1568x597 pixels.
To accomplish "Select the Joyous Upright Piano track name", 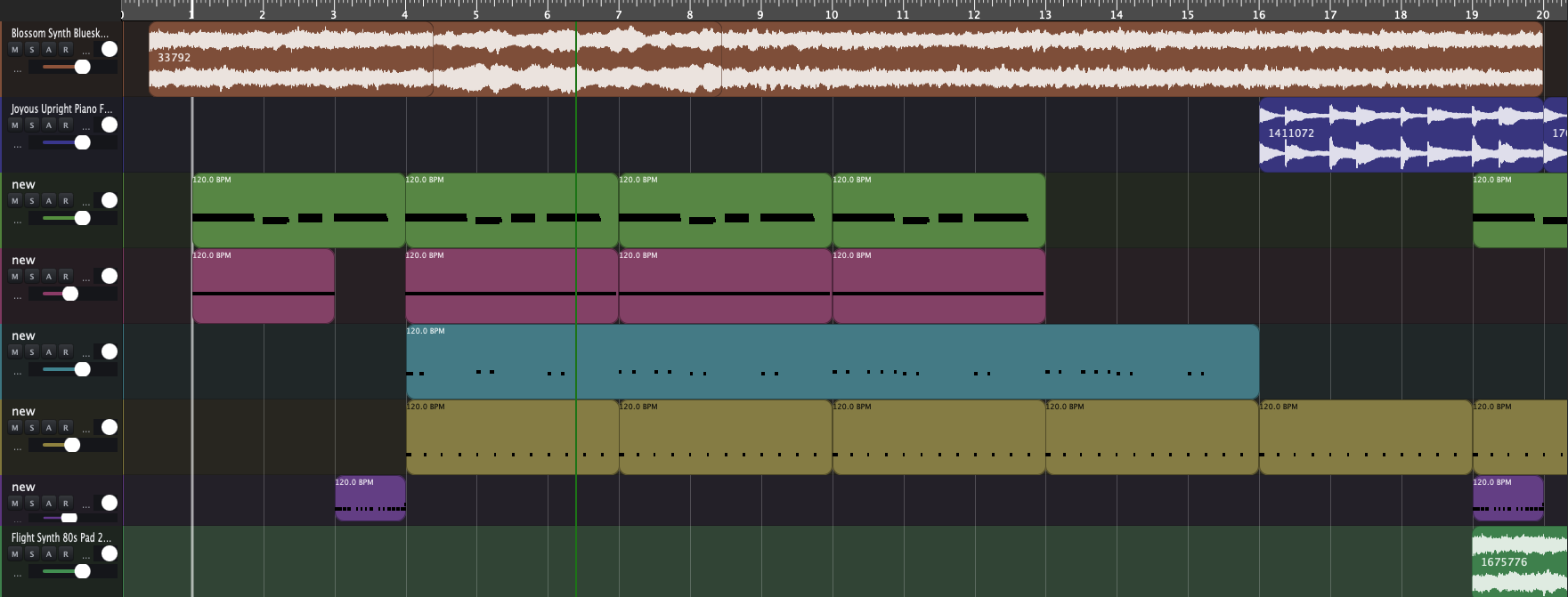I will (x=61, y=109).
